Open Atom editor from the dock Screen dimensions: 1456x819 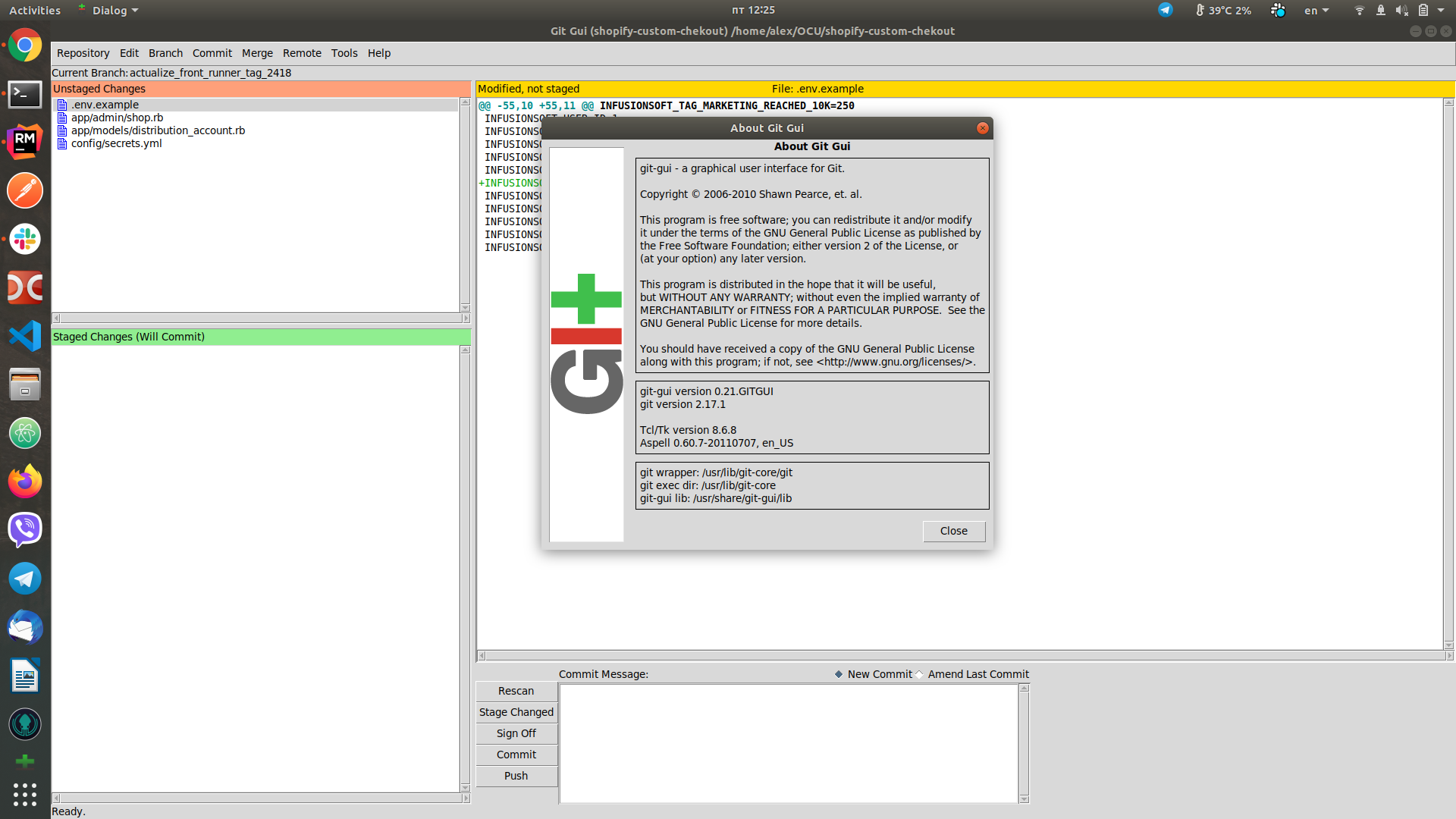pyautogui.click(x=25, y=433)
